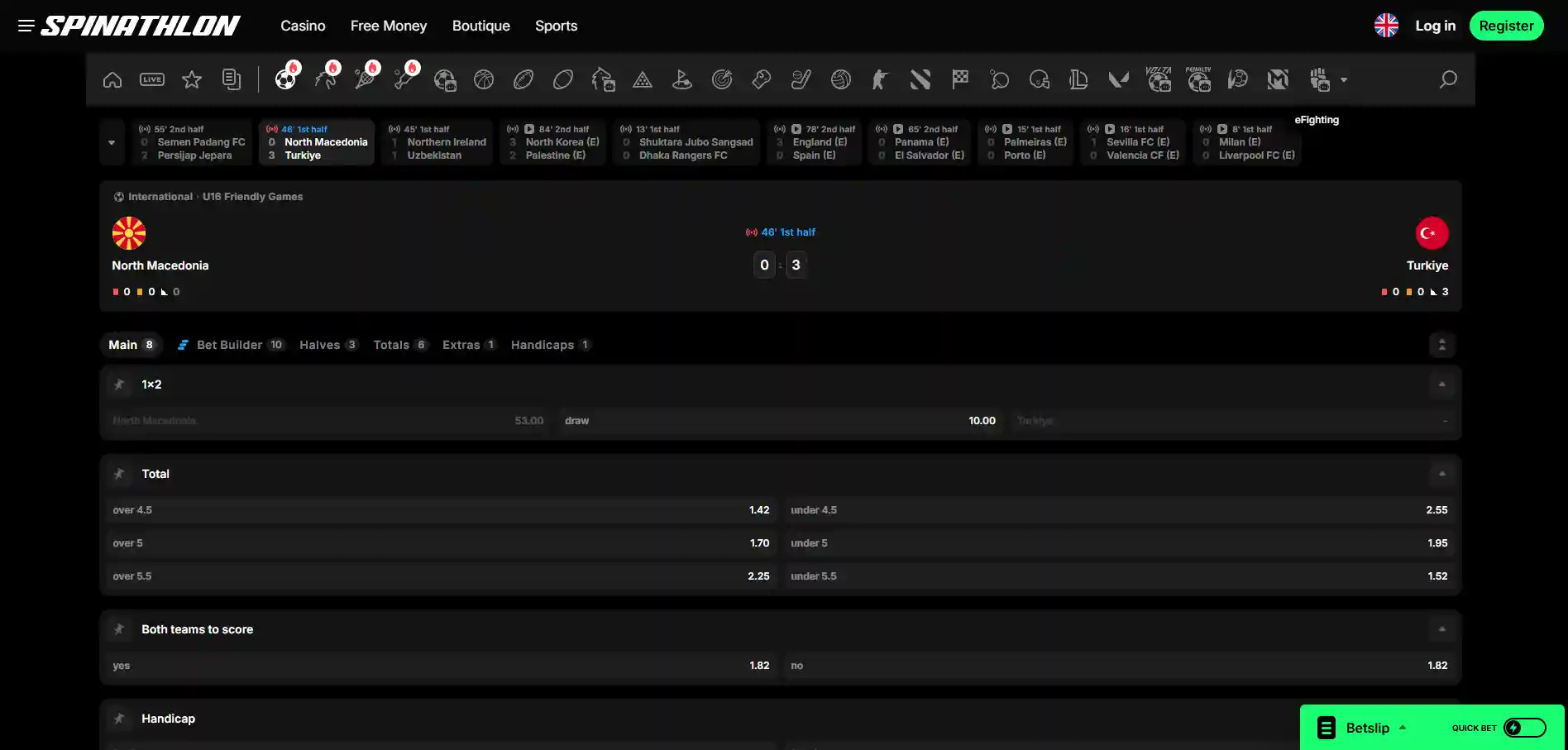Go to the sportsbook home icon

pyautogui.click(x=112, y=79)
